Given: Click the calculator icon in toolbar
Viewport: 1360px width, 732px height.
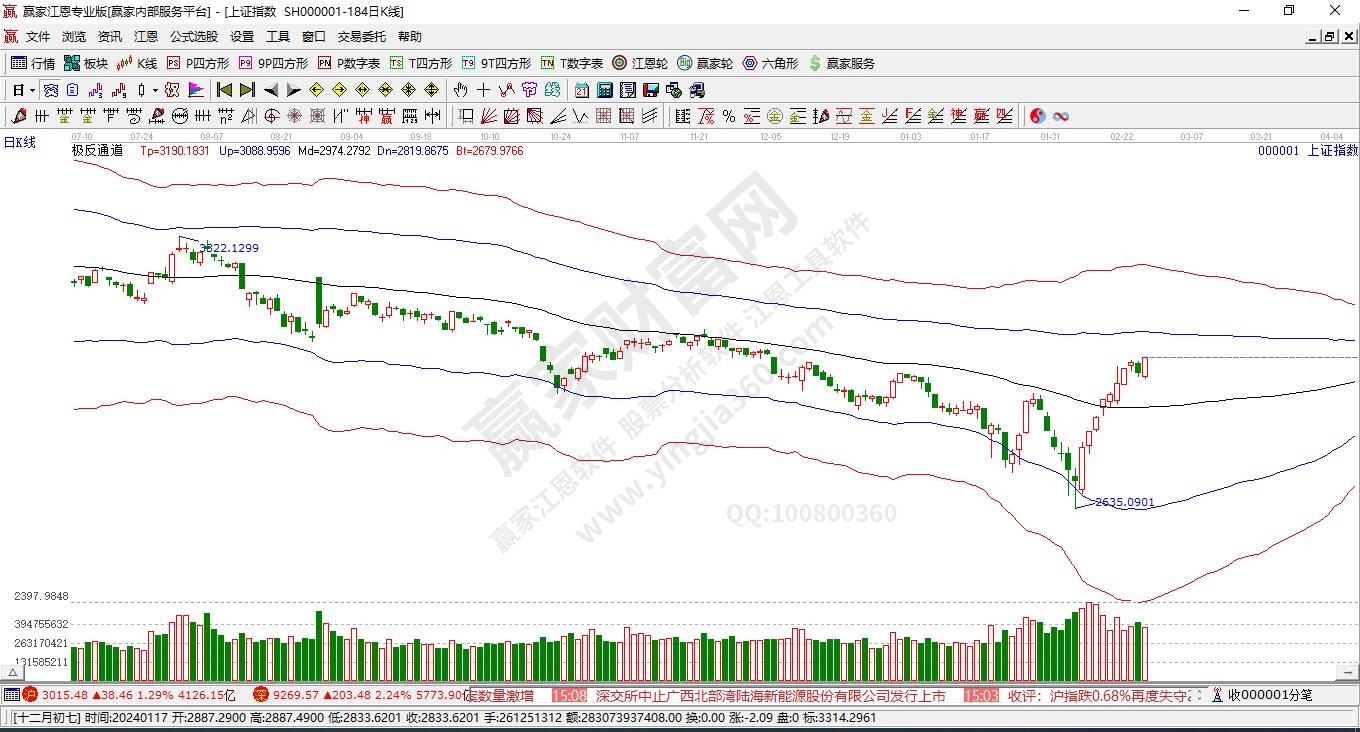Looking at the screenshot, I should click(604, 90).
